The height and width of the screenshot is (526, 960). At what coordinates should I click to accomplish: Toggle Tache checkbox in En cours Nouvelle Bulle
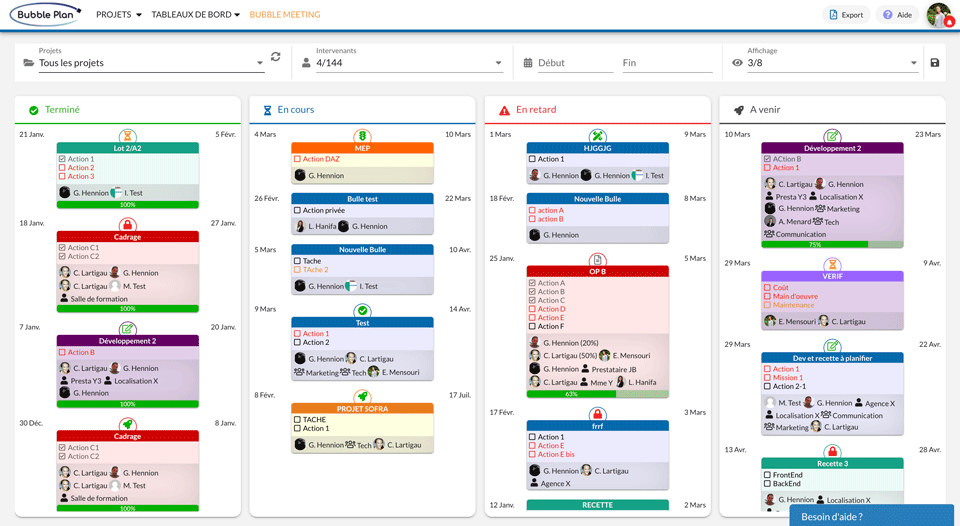(297, 261)
